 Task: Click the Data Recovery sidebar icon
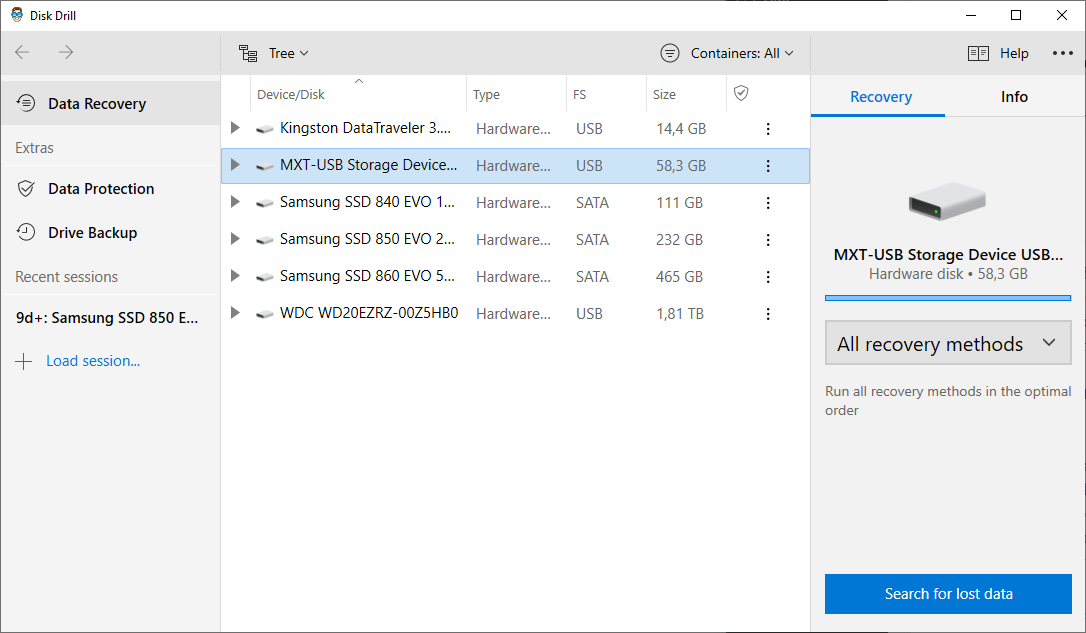click(26, 103)
